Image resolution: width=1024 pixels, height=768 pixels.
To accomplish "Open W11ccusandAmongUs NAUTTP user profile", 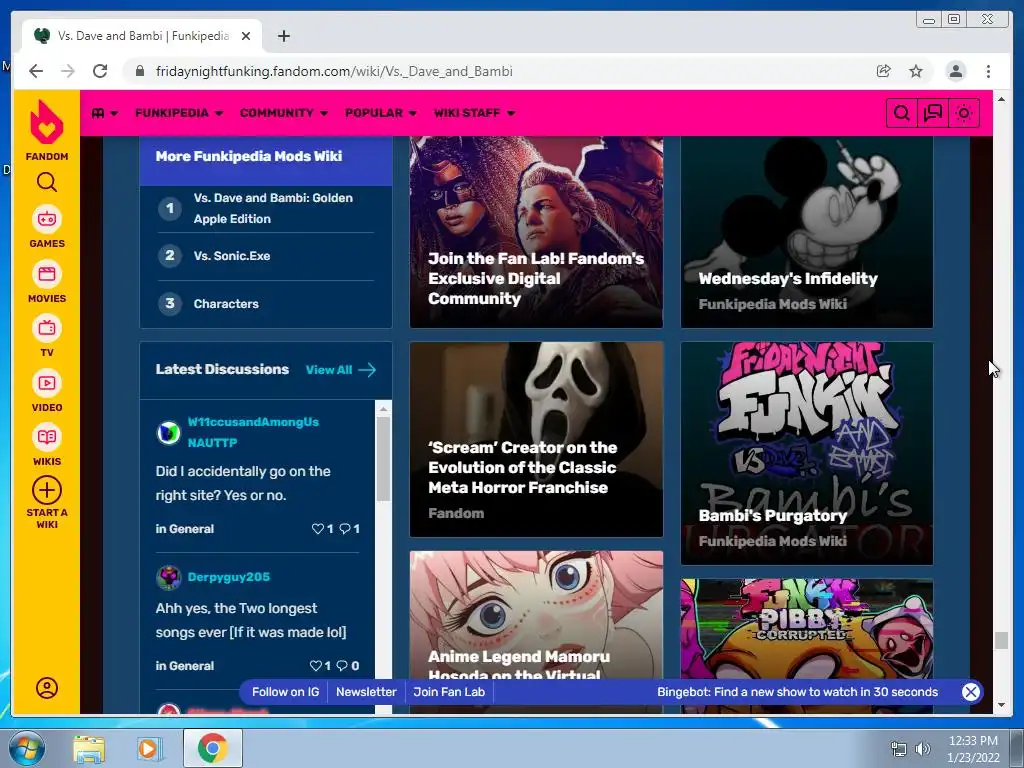I will (253, 432).
